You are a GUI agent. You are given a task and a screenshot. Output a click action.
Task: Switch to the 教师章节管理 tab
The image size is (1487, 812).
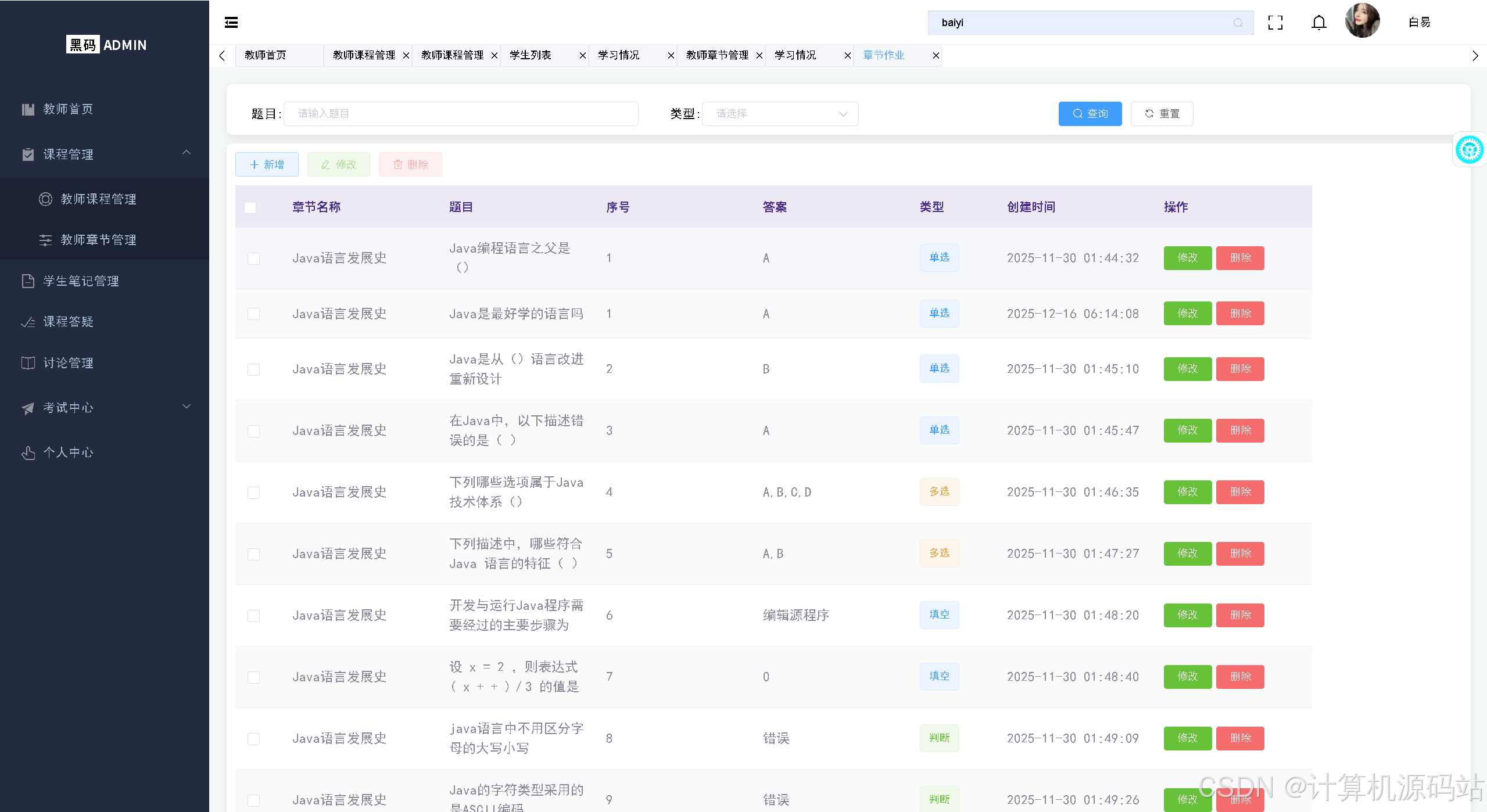pos(717,55)
